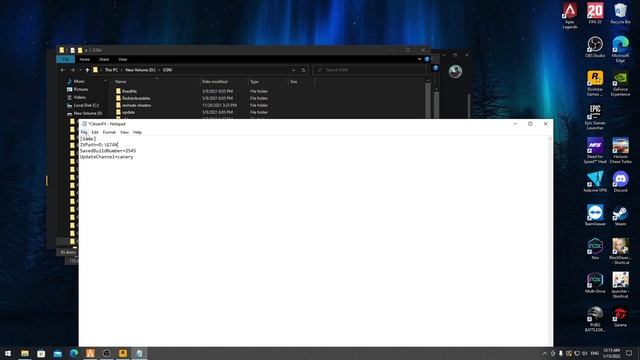This screenshot has width=640, height=360.
Task: Open the Recycle Bin desktop icon
Action: click(x=620, y=13)
